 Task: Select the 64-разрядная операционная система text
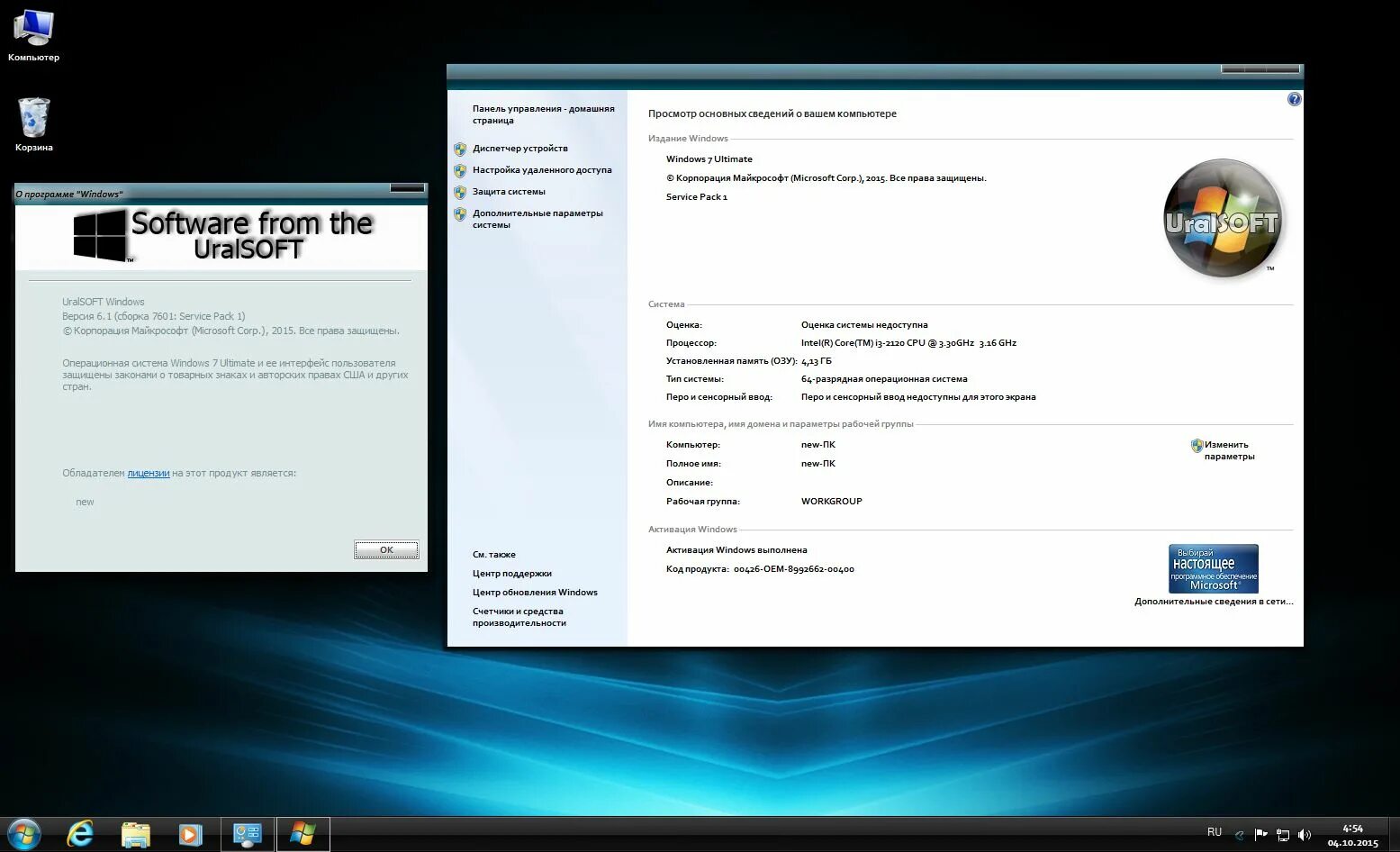coord(884,379)
